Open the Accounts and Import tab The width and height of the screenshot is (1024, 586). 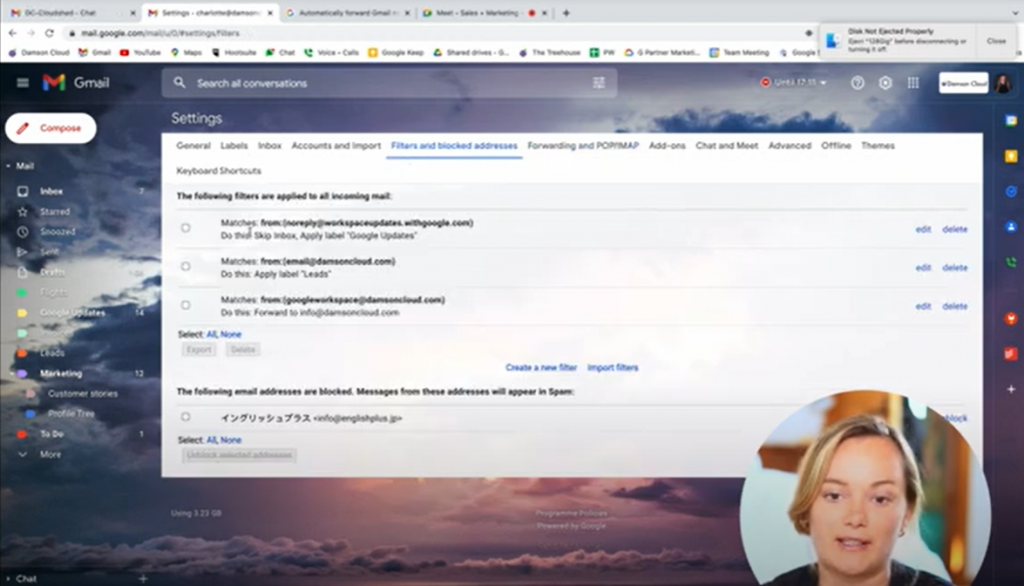(x=336, y=146)
